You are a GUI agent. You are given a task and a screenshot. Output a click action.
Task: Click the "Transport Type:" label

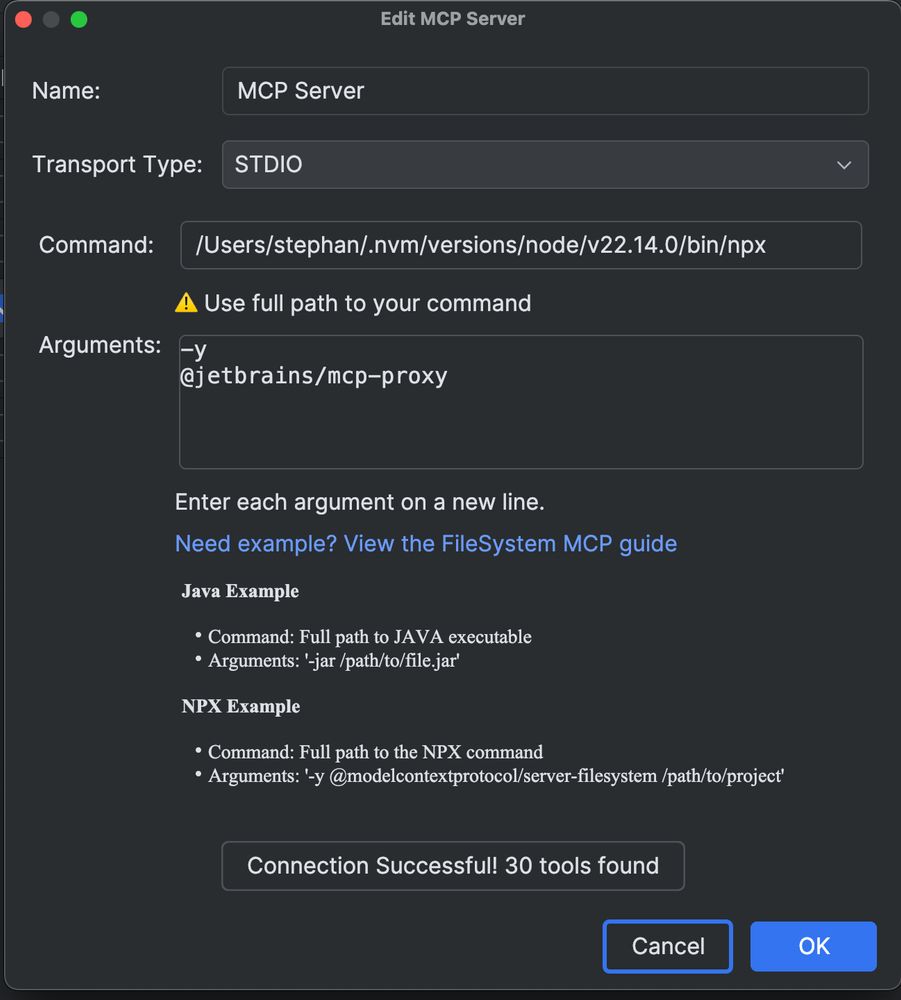coord(117,165)
